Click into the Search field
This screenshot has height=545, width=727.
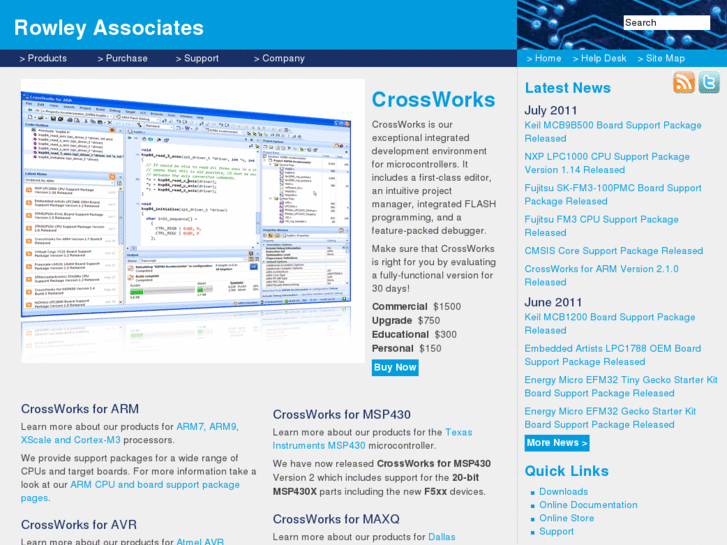pos(666,23)
